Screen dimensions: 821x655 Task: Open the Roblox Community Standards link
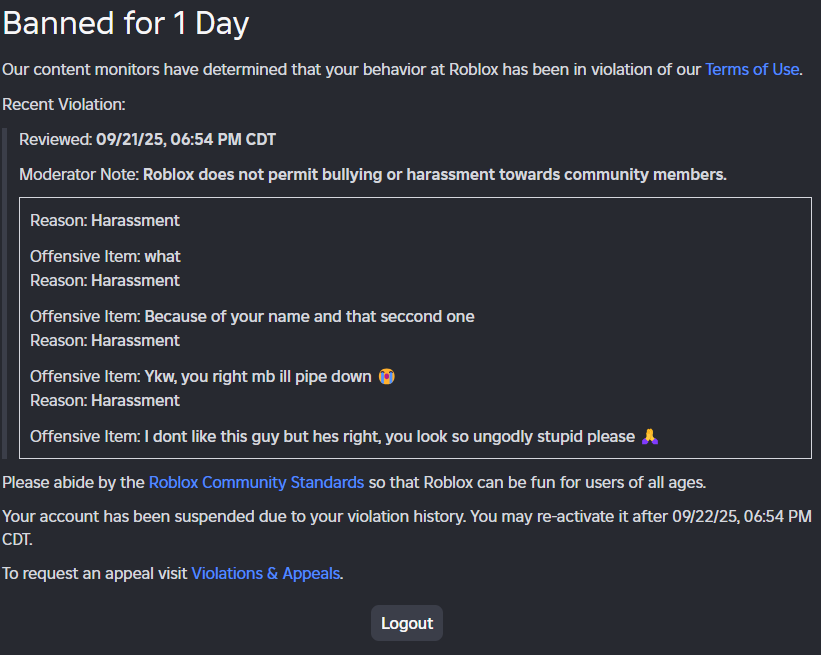click(256, 482)
